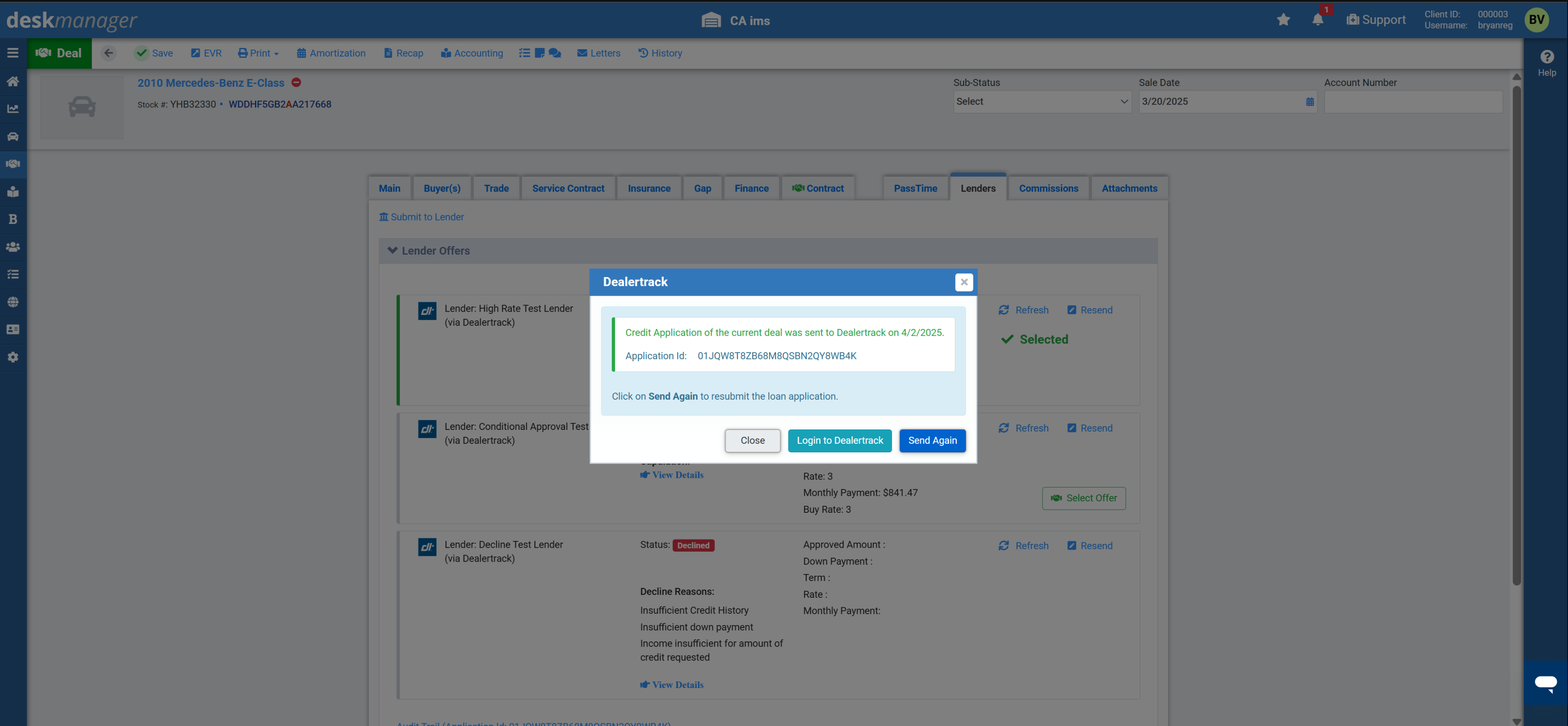Switch to the Gap tab

703,188
